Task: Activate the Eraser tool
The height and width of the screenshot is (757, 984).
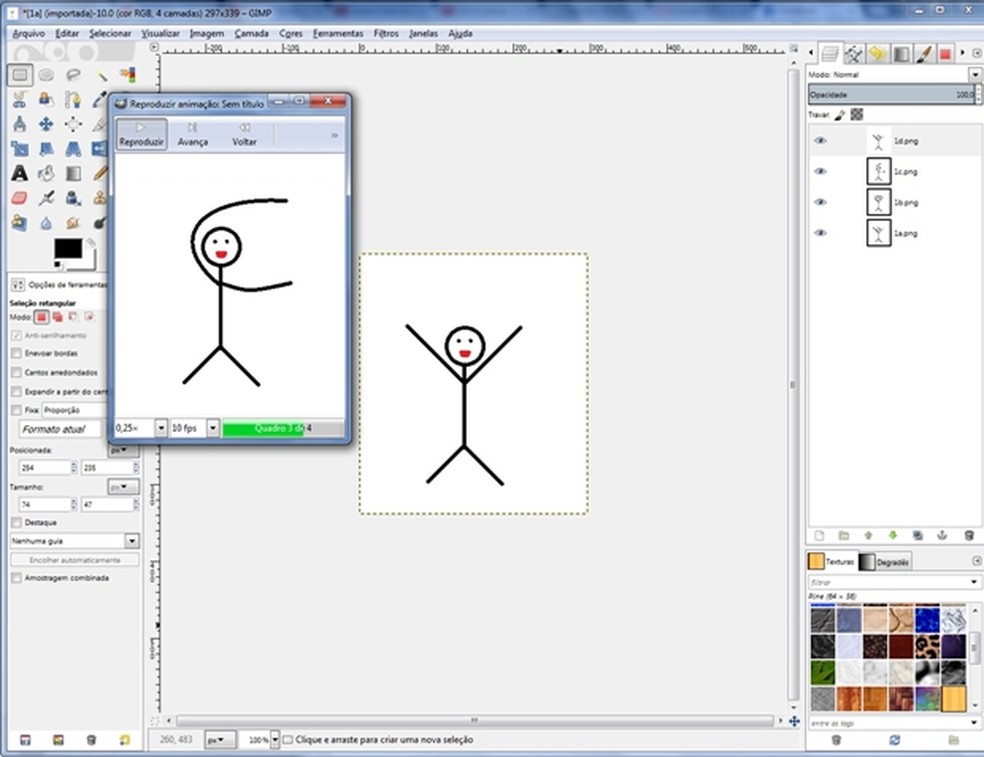Action: point(19,198)
